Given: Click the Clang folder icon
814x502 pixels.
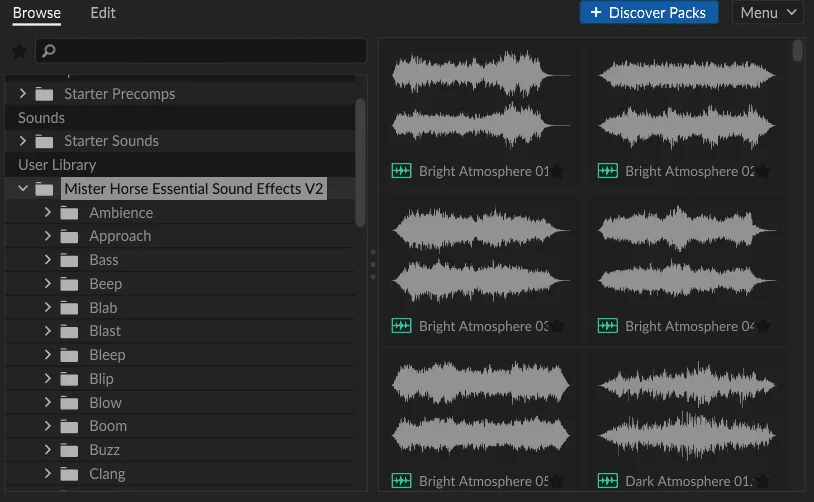Looking at the screenshot, I should pos(69,474).
